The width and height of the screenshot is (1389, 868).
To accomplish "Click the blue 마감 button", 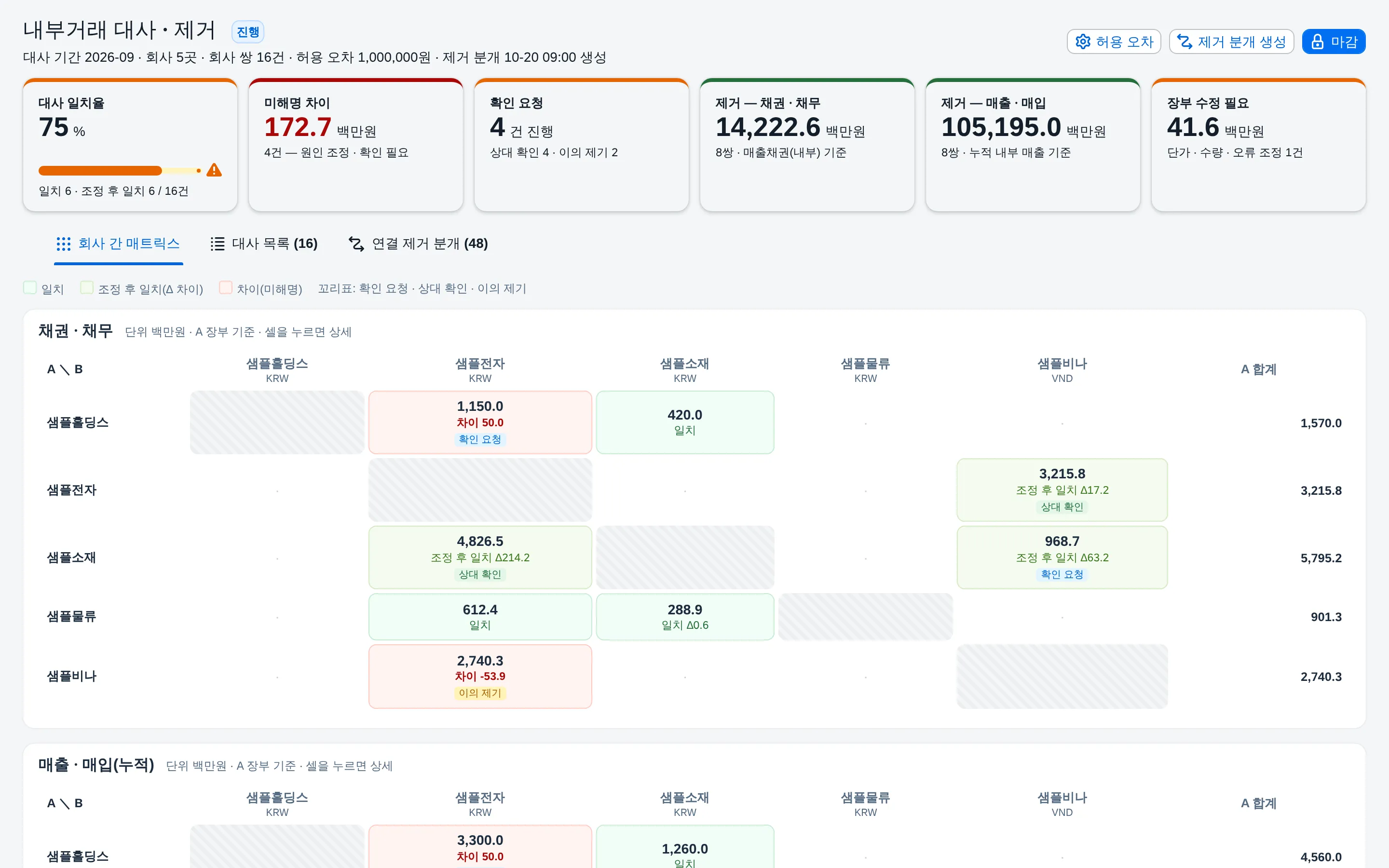I will point(1334,41).
